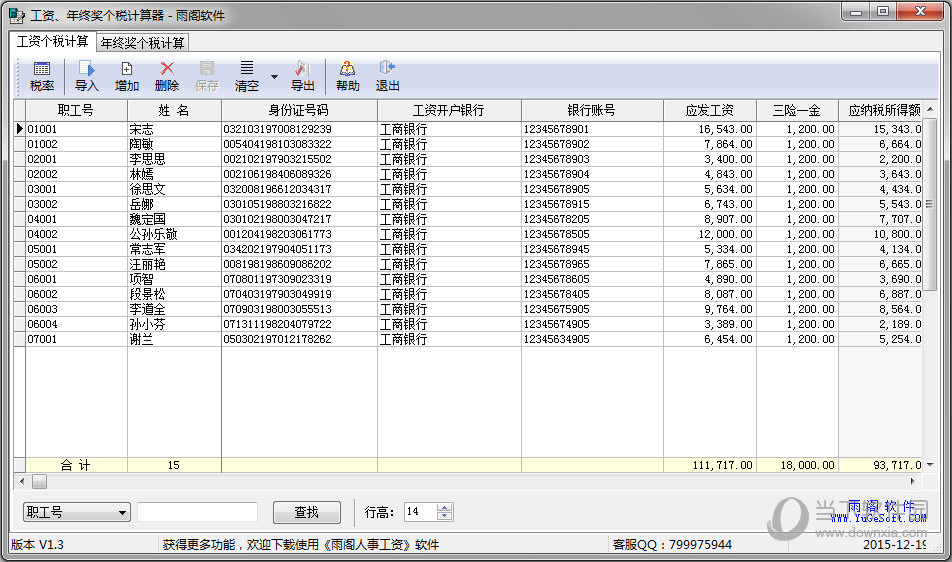Open the 帮助 help icon
The image size is (952, 562).
coord(347,76)
